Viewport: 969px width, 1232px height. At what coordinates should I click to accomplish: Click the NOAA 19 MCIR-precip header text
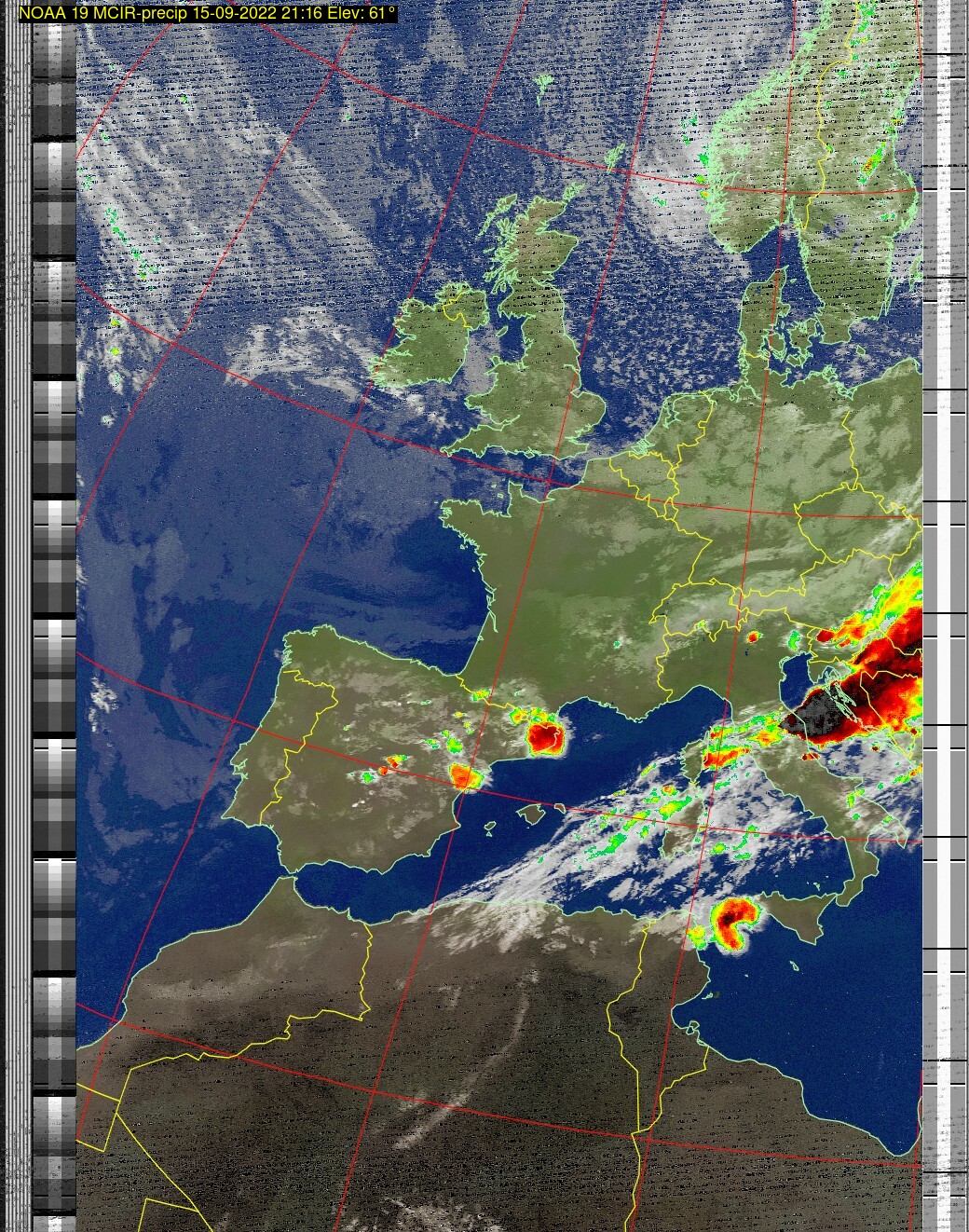pyautogui.click(x=207, y=13)
